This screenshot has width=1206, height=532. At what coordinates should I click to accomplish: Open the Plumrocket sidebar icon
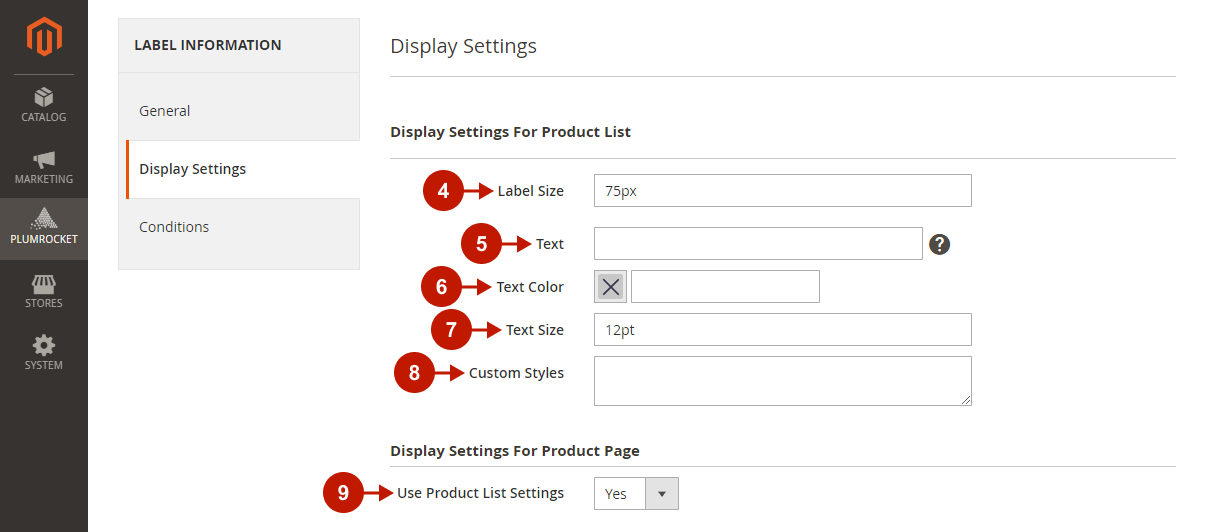click(44, 219)
